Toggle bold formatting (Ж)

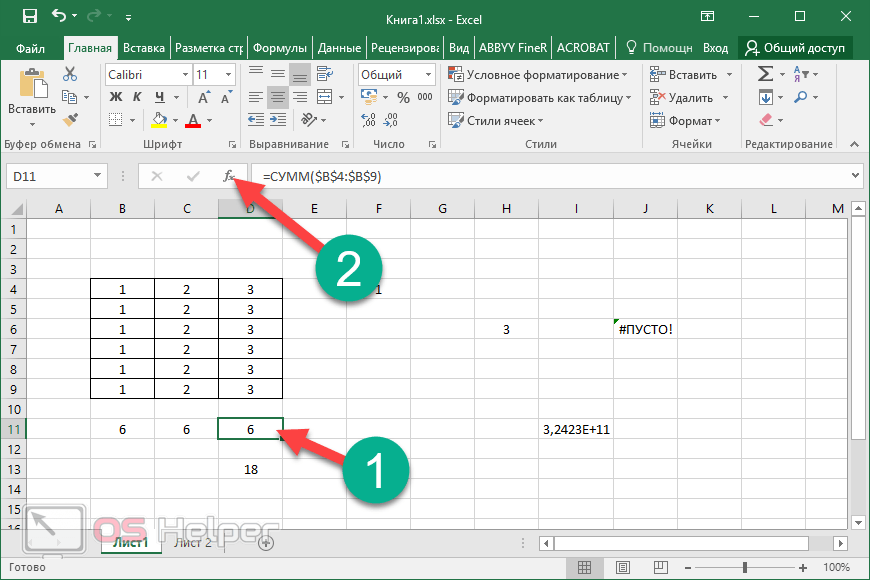[114, 97]
